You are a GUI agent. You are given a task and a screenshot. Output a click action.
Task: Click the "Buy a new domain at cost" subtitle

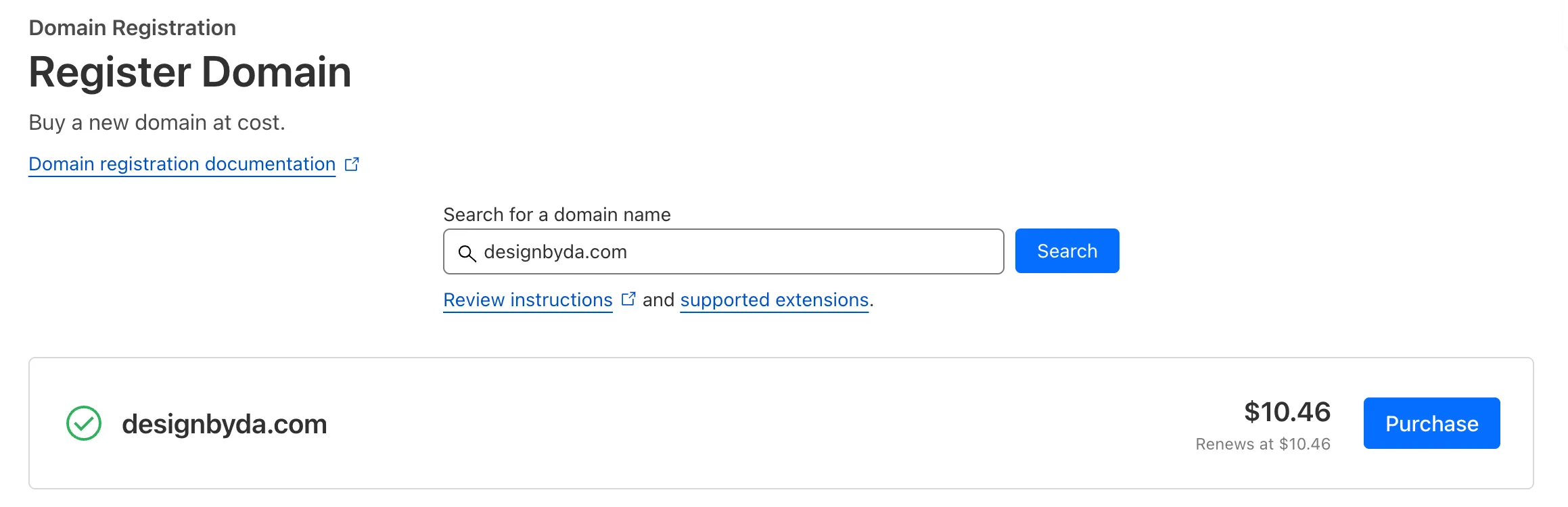coord(157,122)
